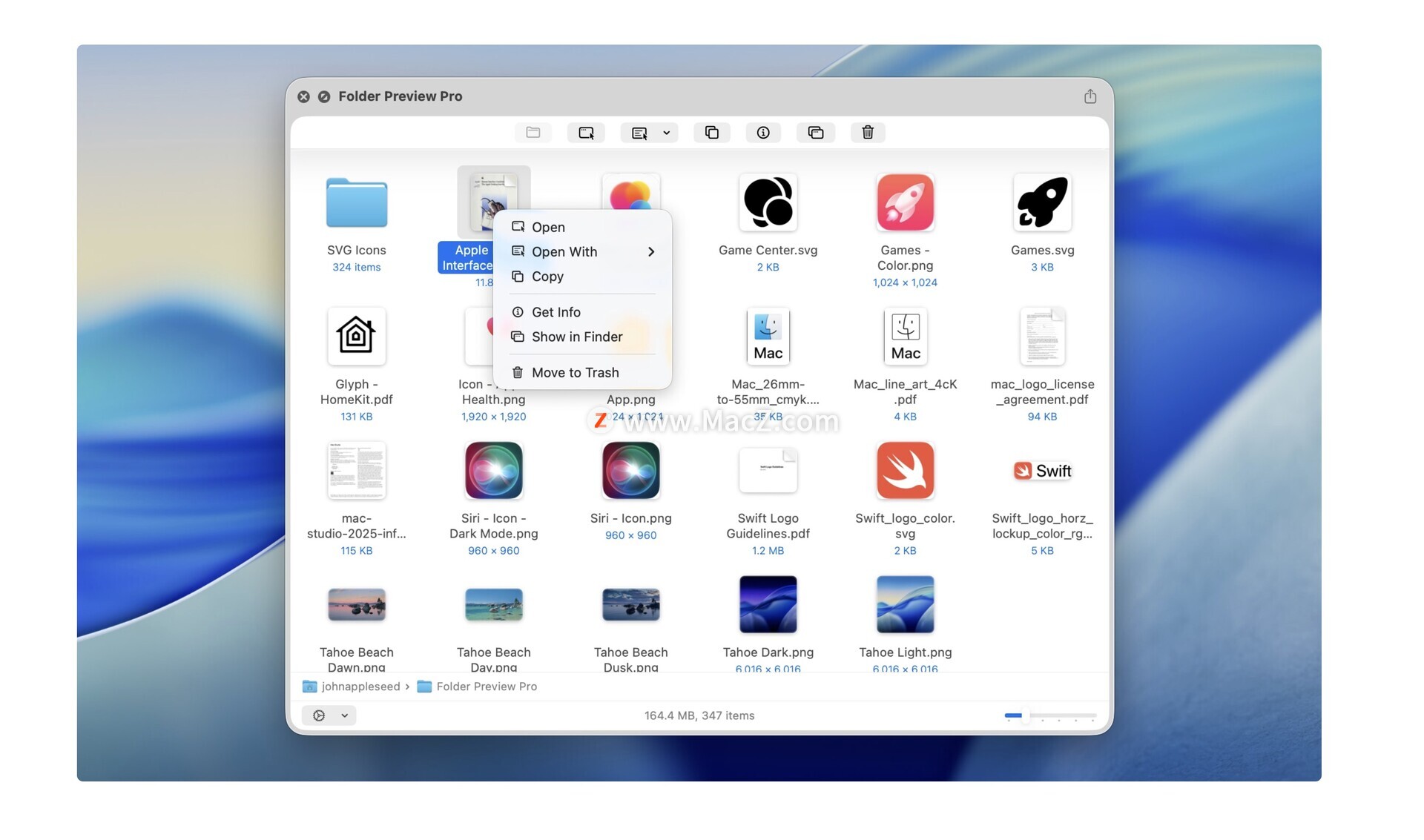Select the Mac_line_art_4cK.pdf icon
Screen dimensions: 1424x840
pos(906,336)
